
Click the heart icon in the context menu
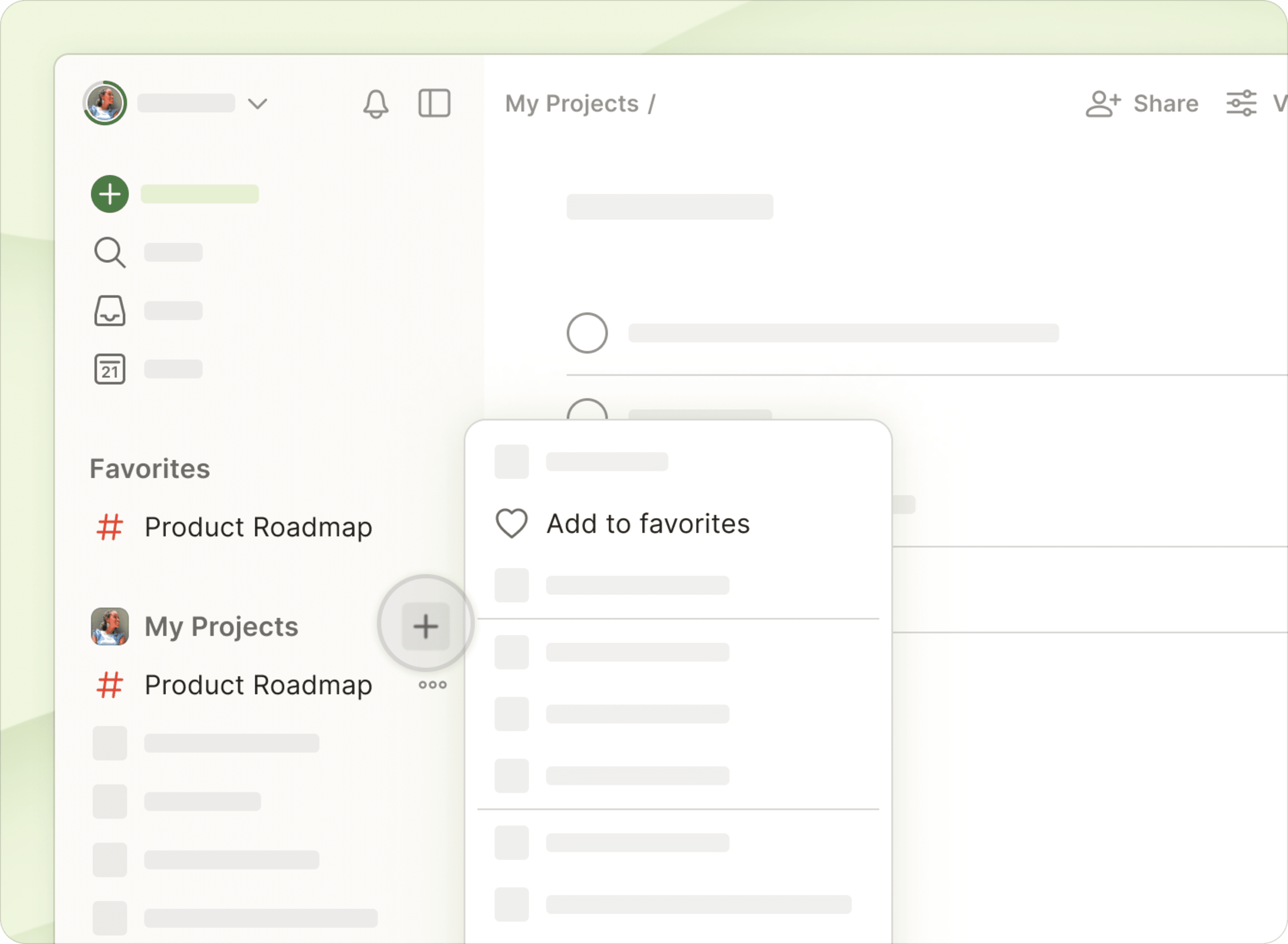(511, 524)
